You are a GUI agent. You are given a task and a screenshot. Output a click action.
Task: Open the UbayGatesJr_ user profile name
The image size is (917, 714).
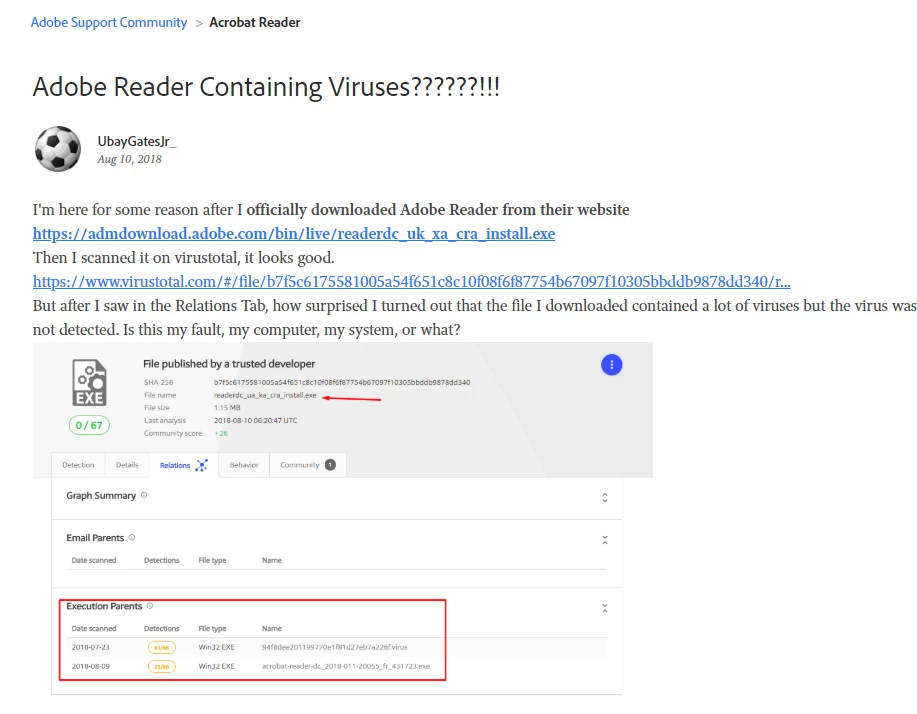(137, 142)
